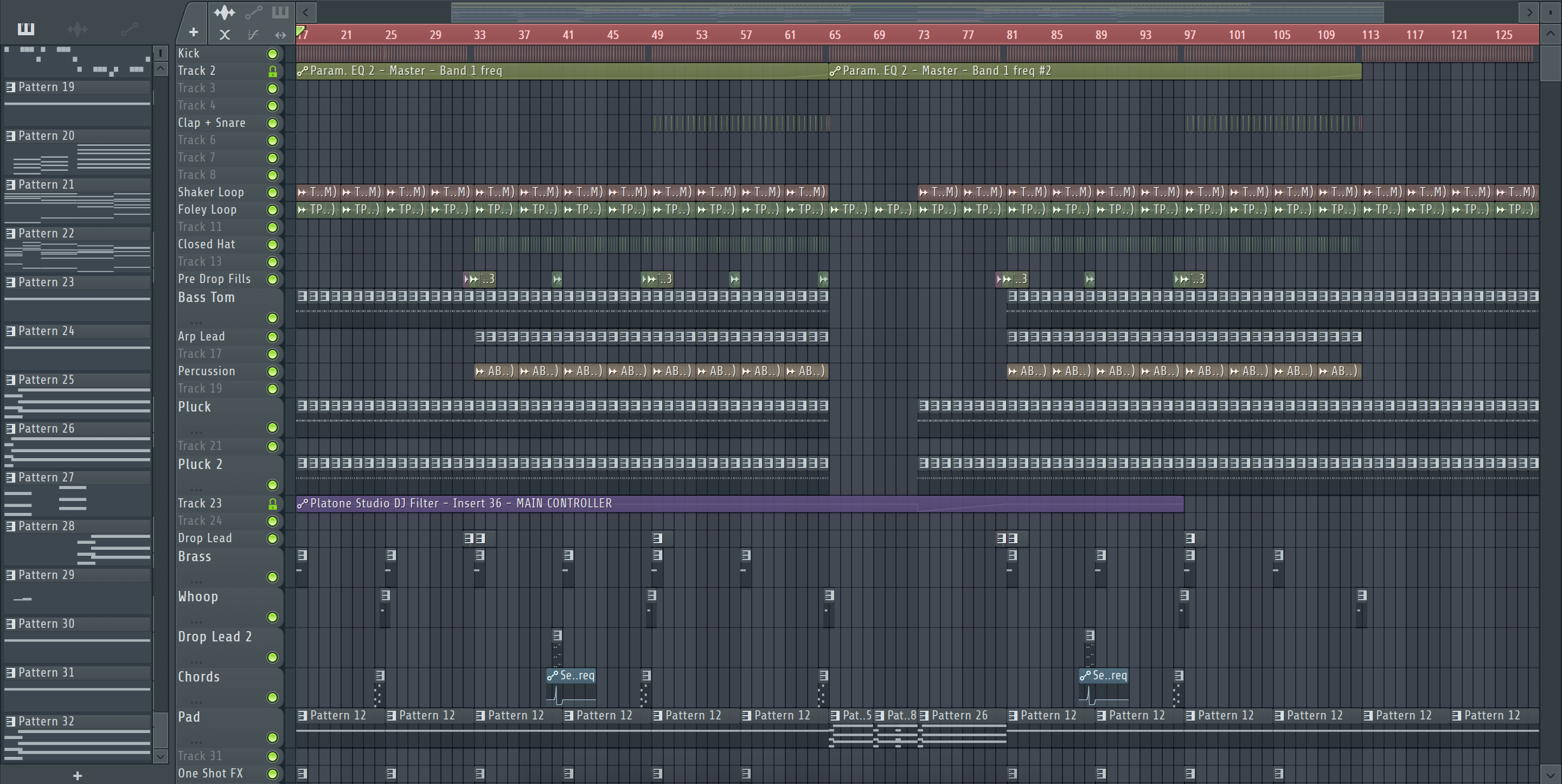The image size is (1562, 784).
Task: Click the playlist's vertical scrollbar down arrow
Action: point(1551,774)
